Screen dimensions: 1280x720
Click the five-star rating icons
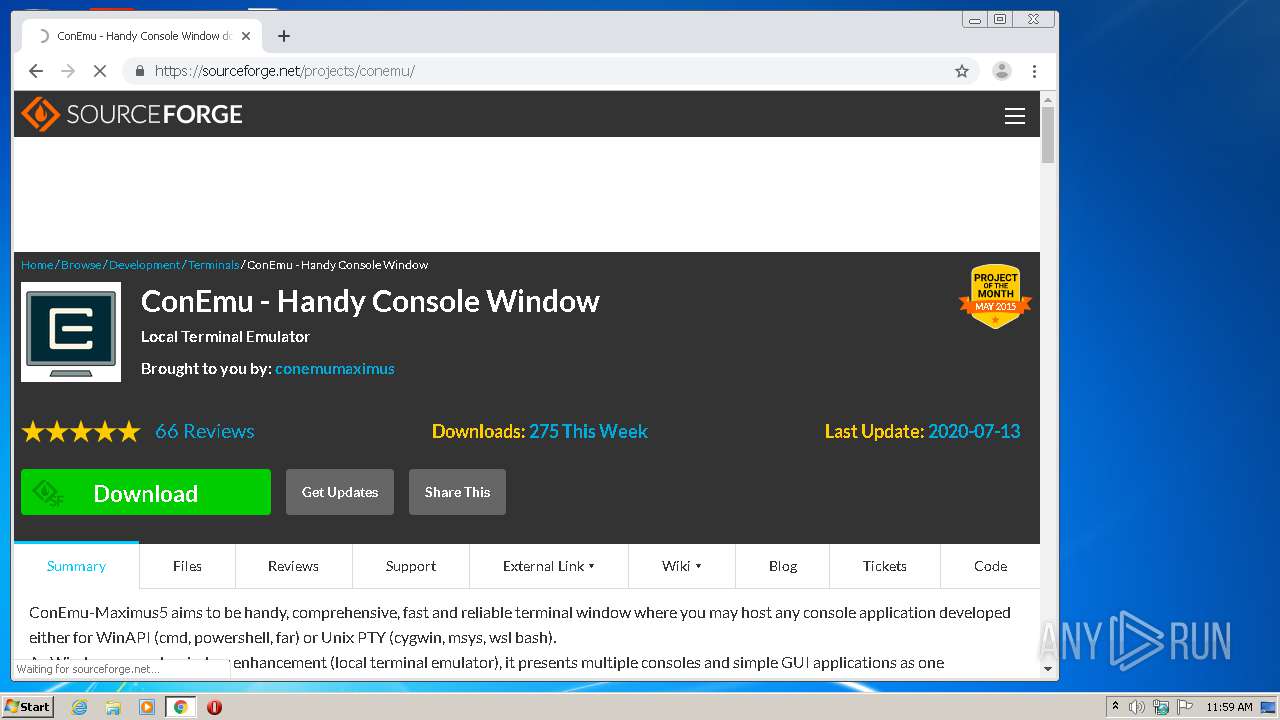coord(81,432)
